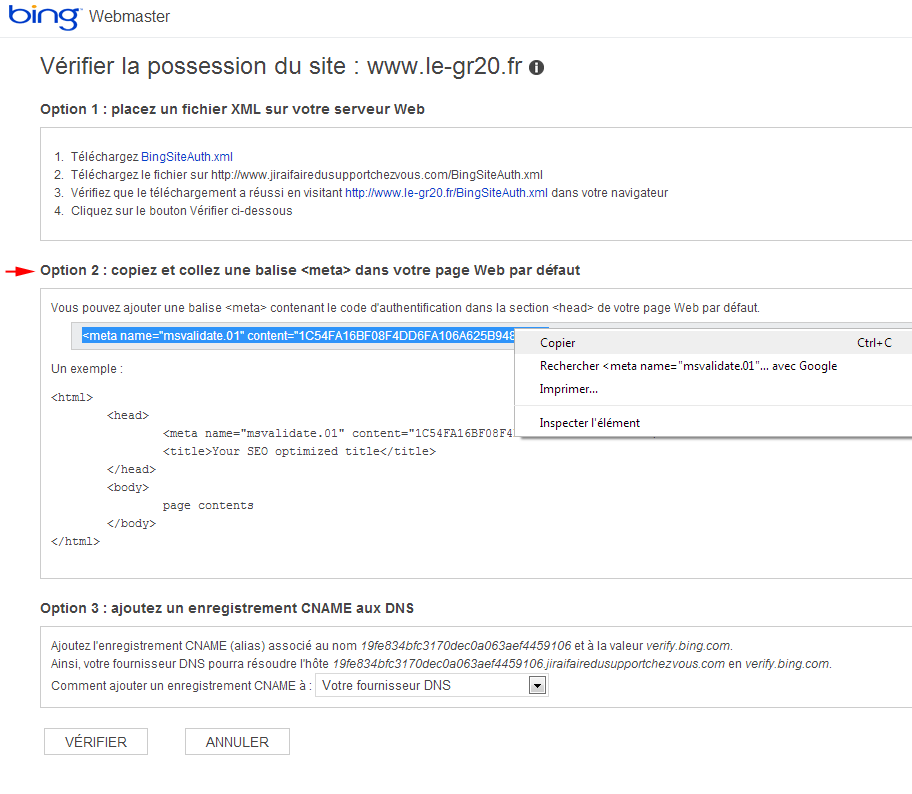Click the Option 1 XML file heading
This screenshot has height=794, width=912.
(x=232, y=109)
